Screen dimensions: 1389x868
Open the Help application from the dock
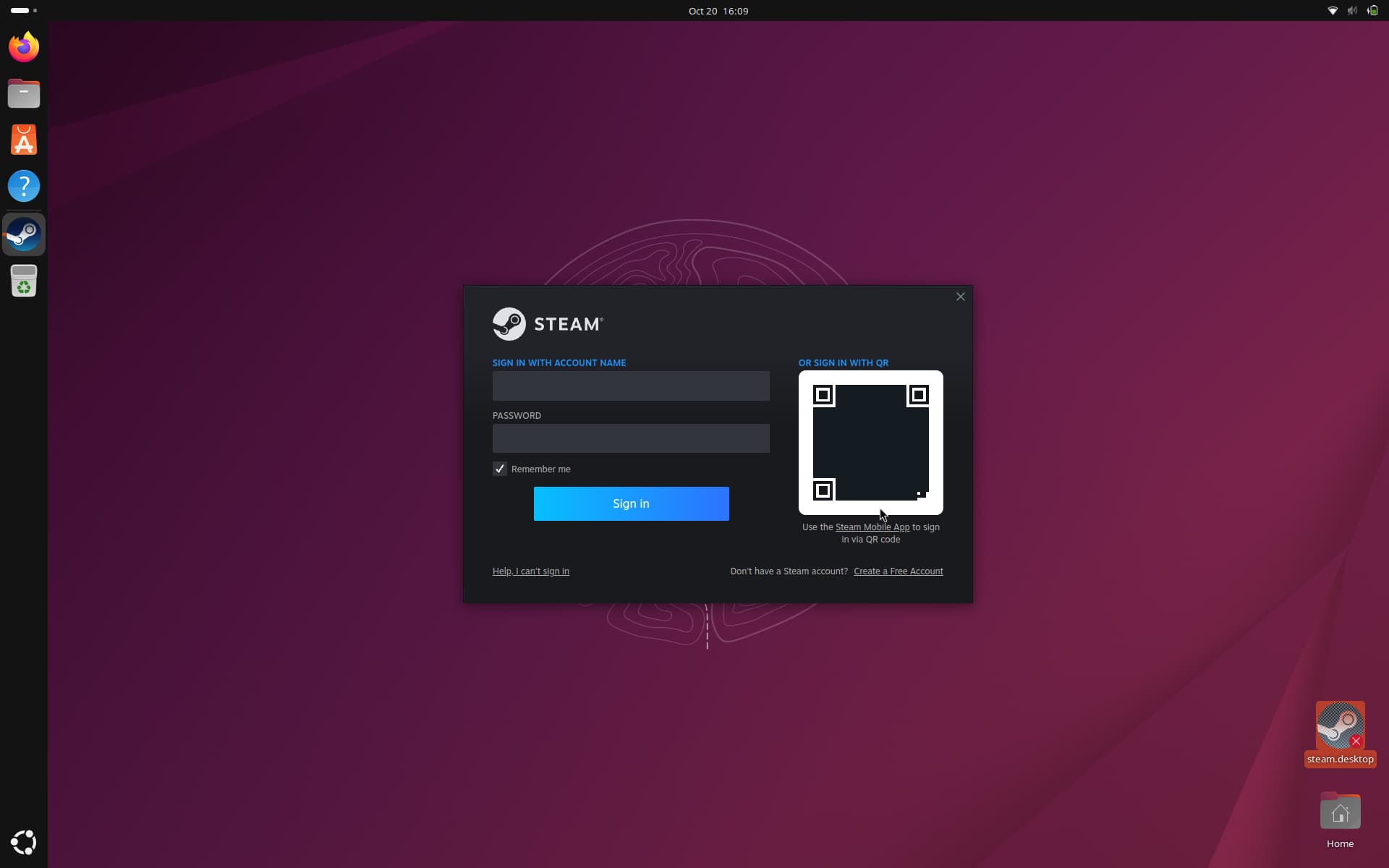coord(23,186)
